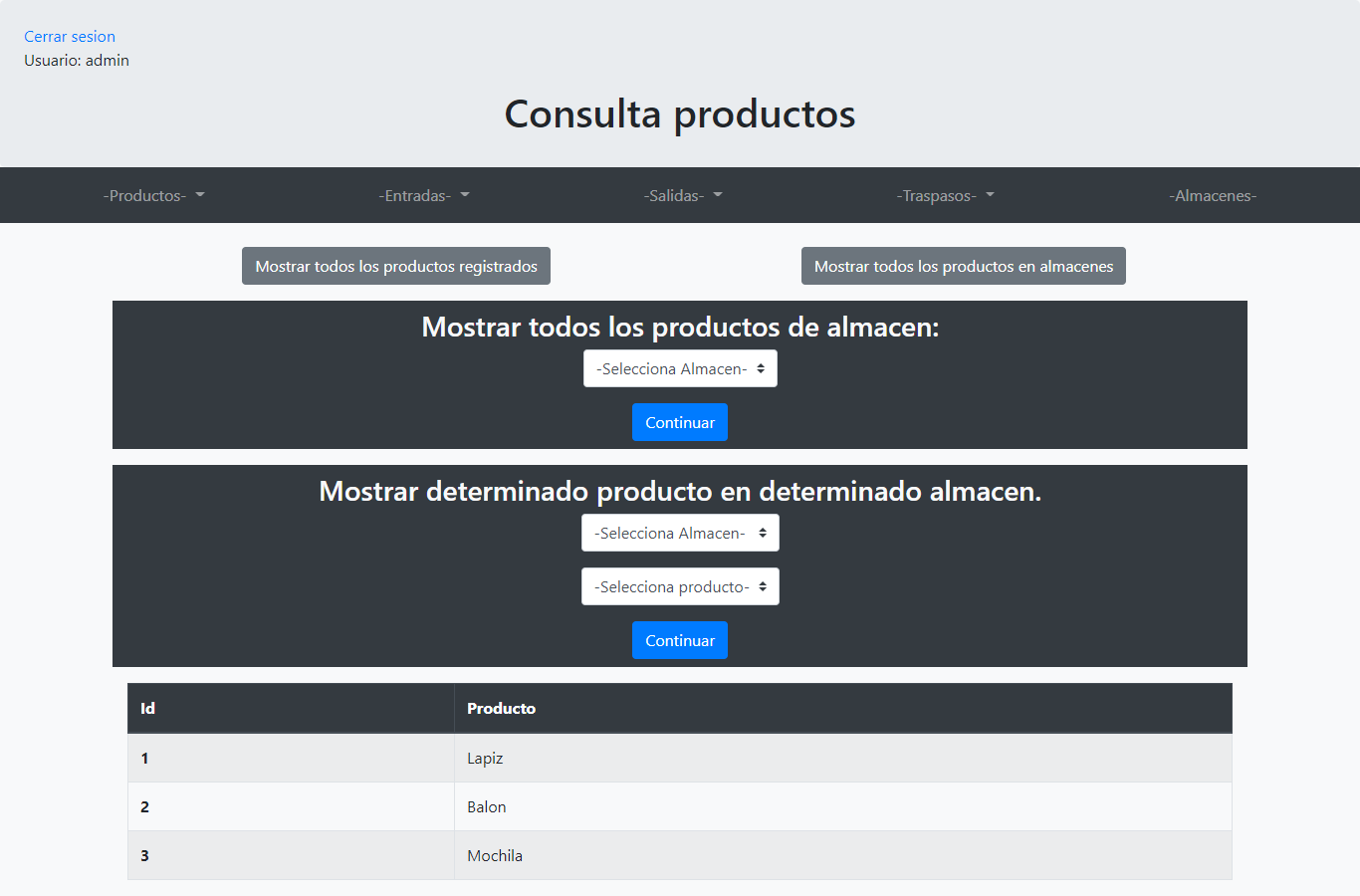Open the -Entradas- dropdown menu
Screen dimensions: 1360x896
tap(424, 195)
